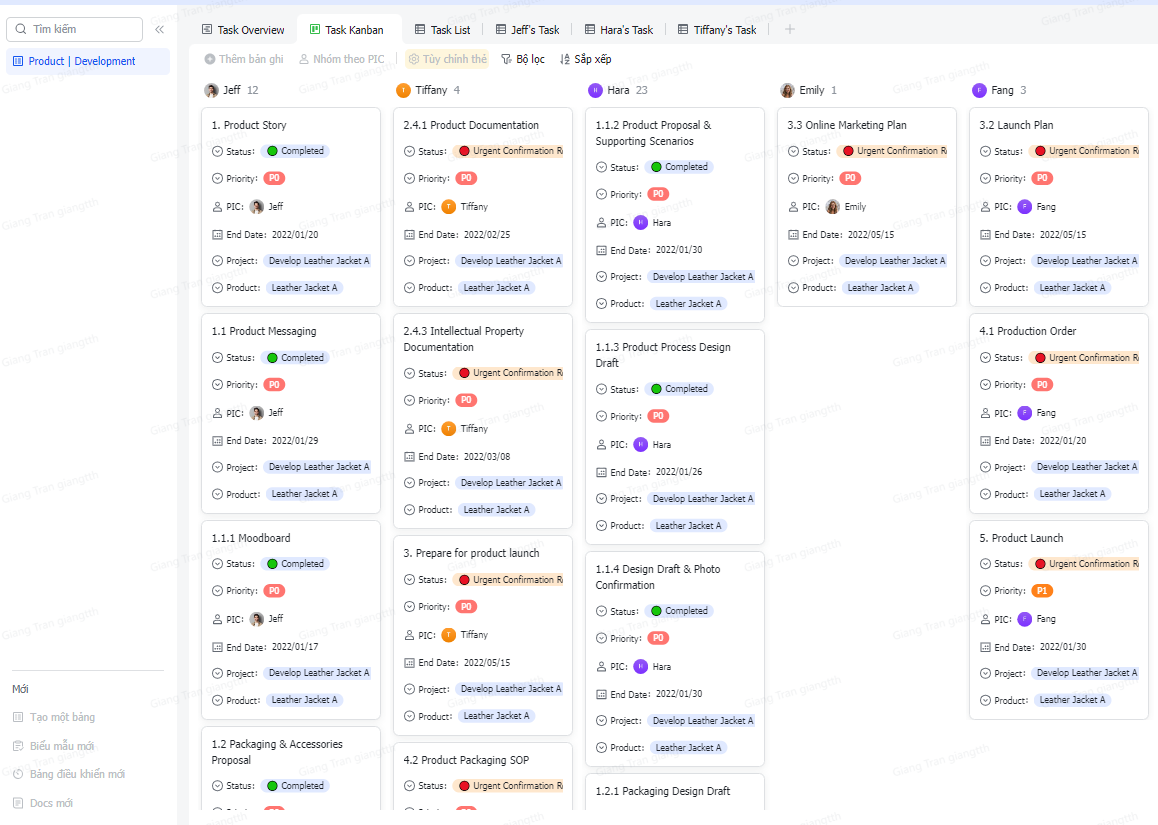Screen dimensions: 1158x825
Task: Click the Biểu mẫu mới form icon
Action: (18, 746)
